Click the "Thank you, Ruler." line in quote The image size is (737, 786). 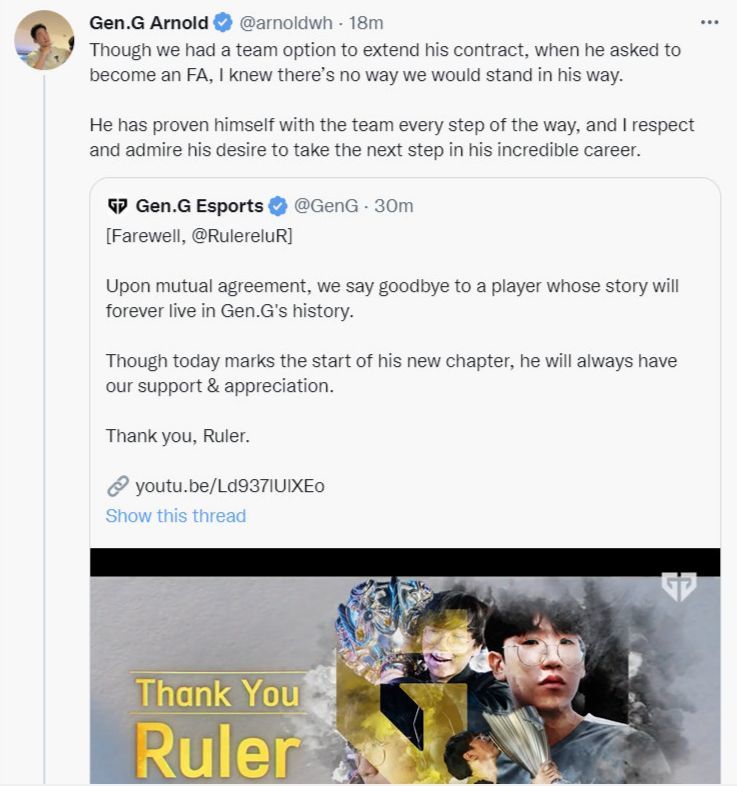(172, 436)
